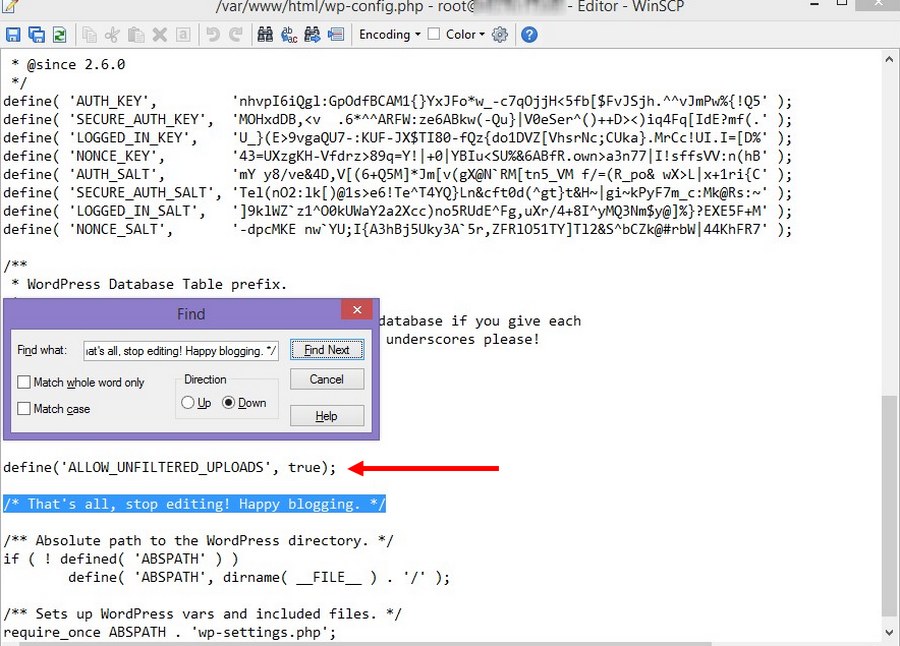This screenshot has height=646, width=900.
Task: Open WinSCP editor help
Action: (x=527, y=34)
